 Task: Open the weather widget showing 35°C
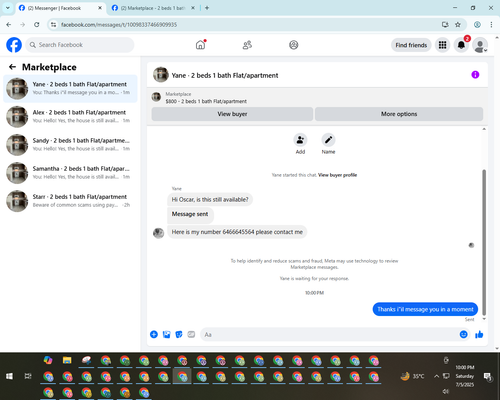[413, 376]
